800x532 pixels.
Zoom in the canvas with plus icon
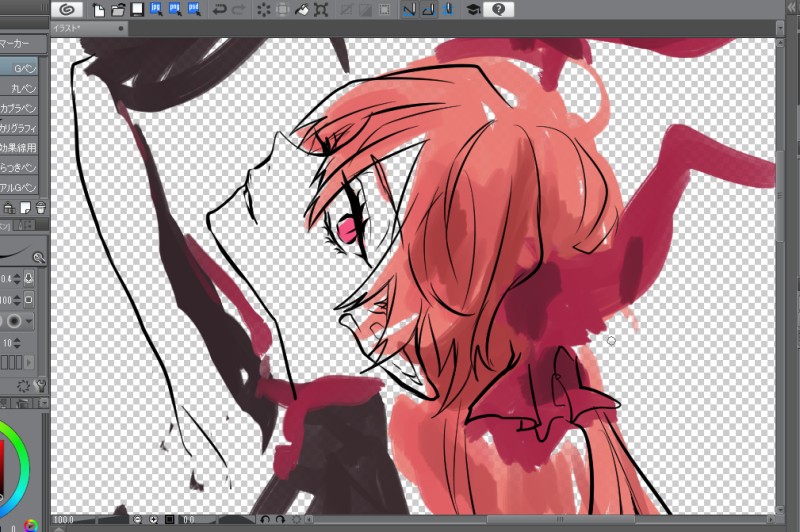tap(154, 520)
